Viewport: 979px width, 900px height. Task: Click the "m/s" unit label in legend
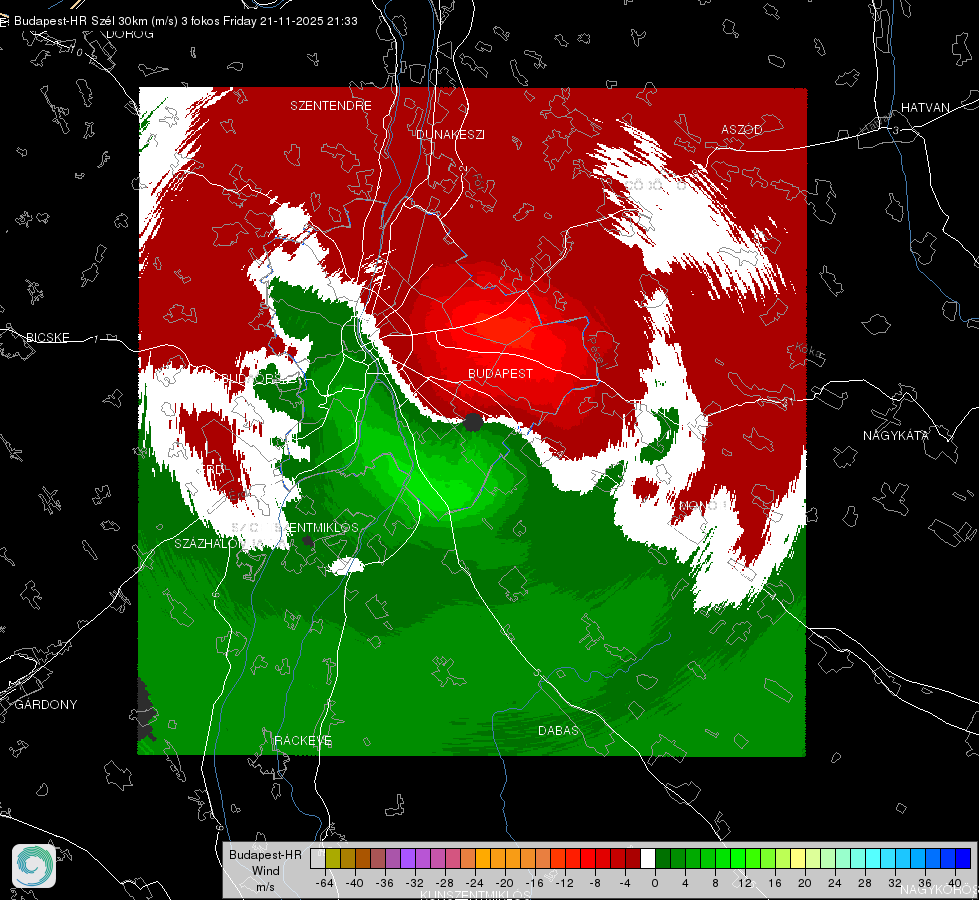265,886
